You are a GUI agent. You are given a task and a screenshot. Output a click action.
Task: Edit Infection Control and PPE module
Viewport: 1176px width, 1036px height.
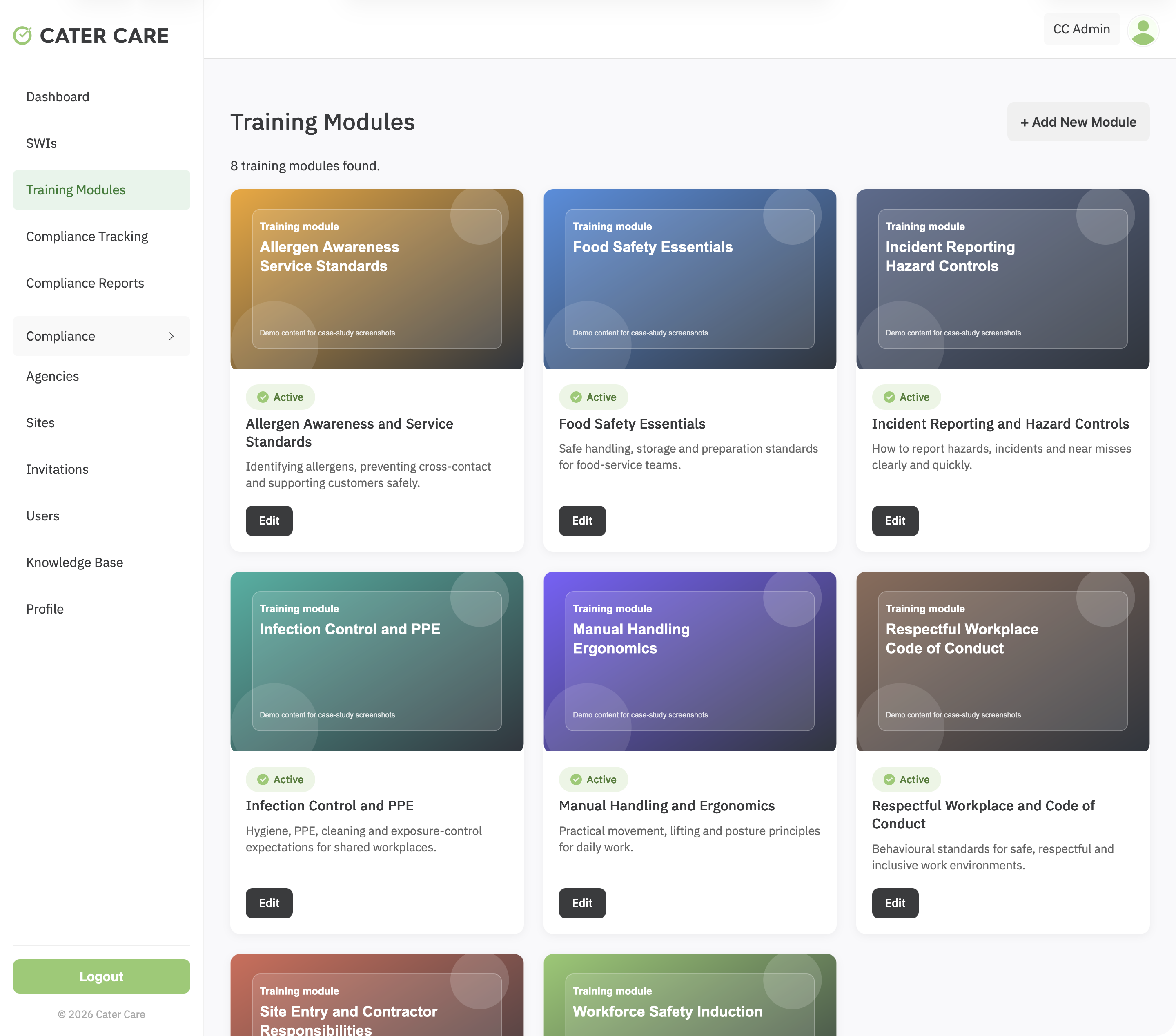pyautogui.click(x=269, y=903)
